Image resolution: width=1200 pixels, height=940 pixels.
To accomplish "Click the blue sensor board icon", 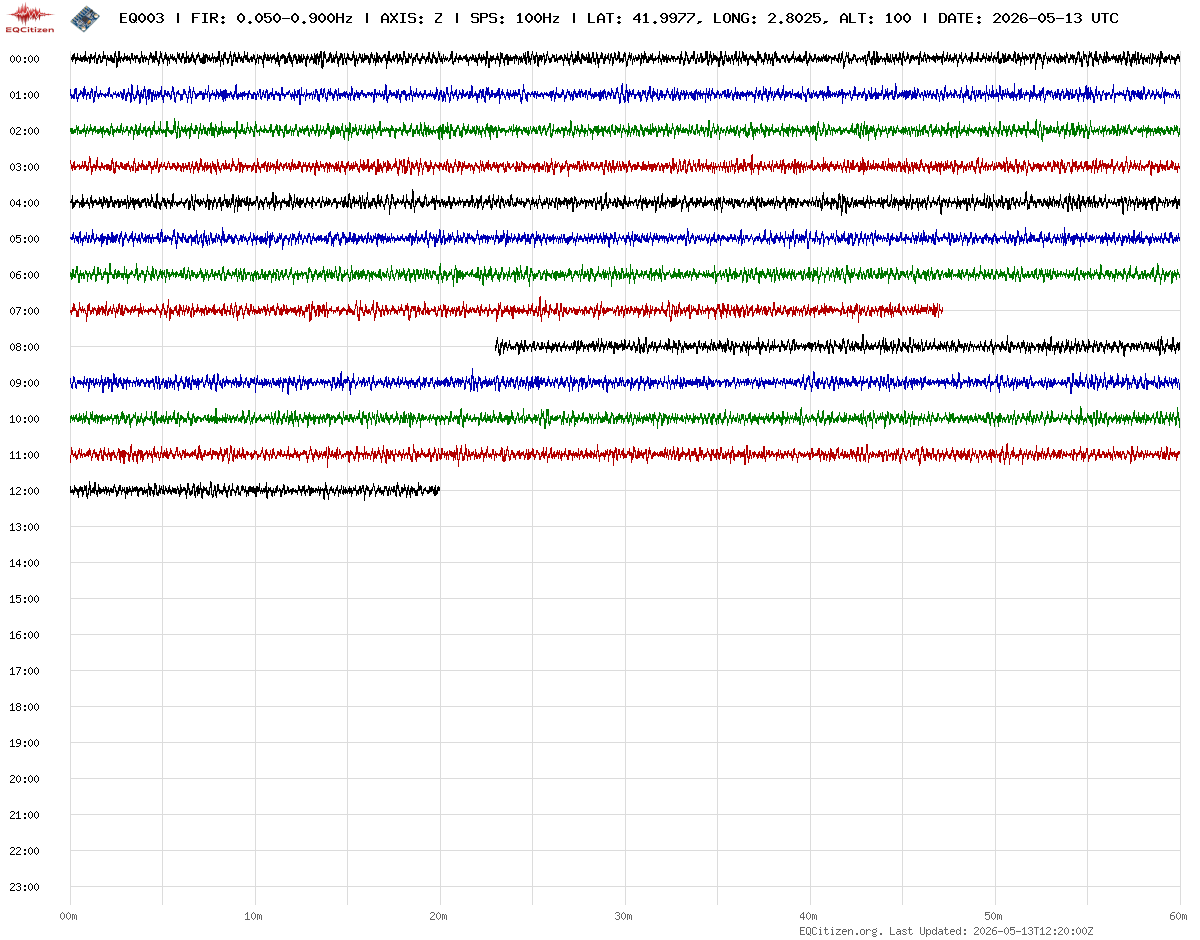I will pyautogui.click(x=85, y=18).
